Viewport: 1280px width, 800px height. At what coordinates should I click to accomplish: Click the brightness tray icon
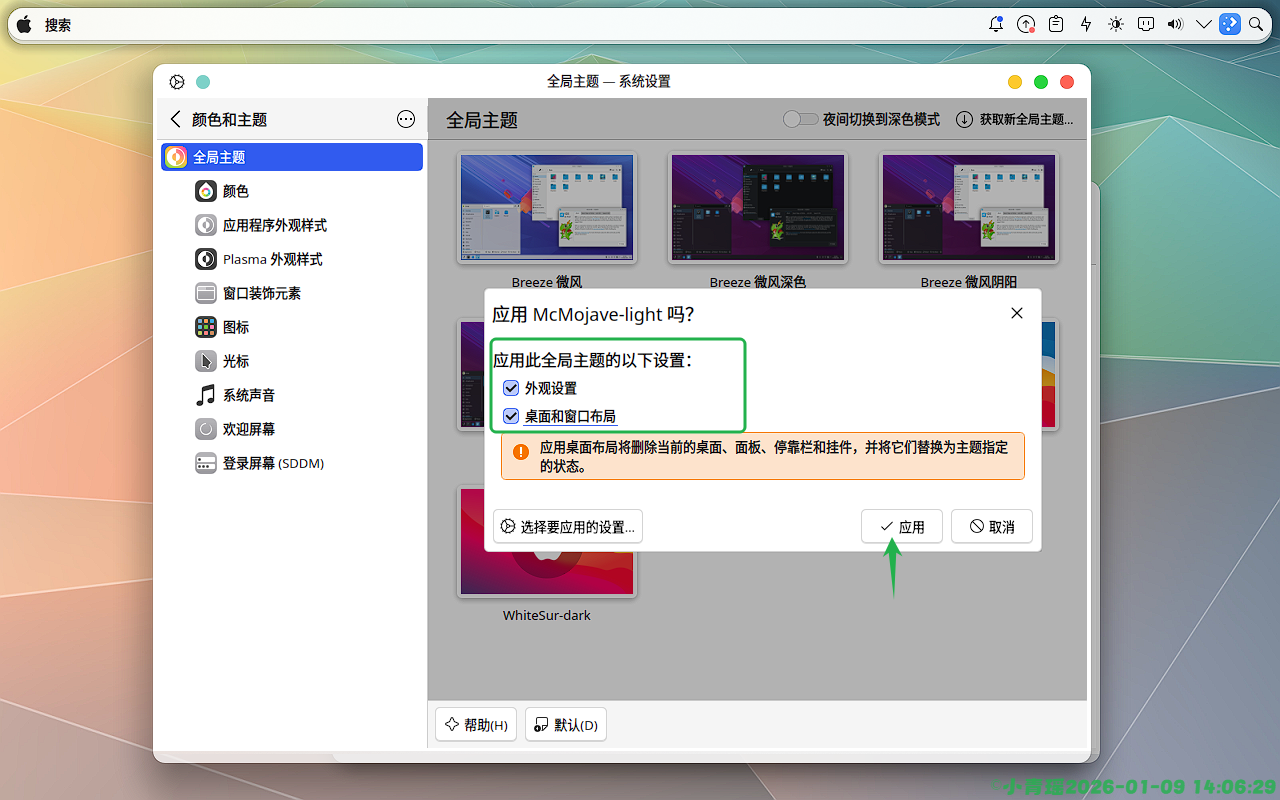click(1116, 24)
